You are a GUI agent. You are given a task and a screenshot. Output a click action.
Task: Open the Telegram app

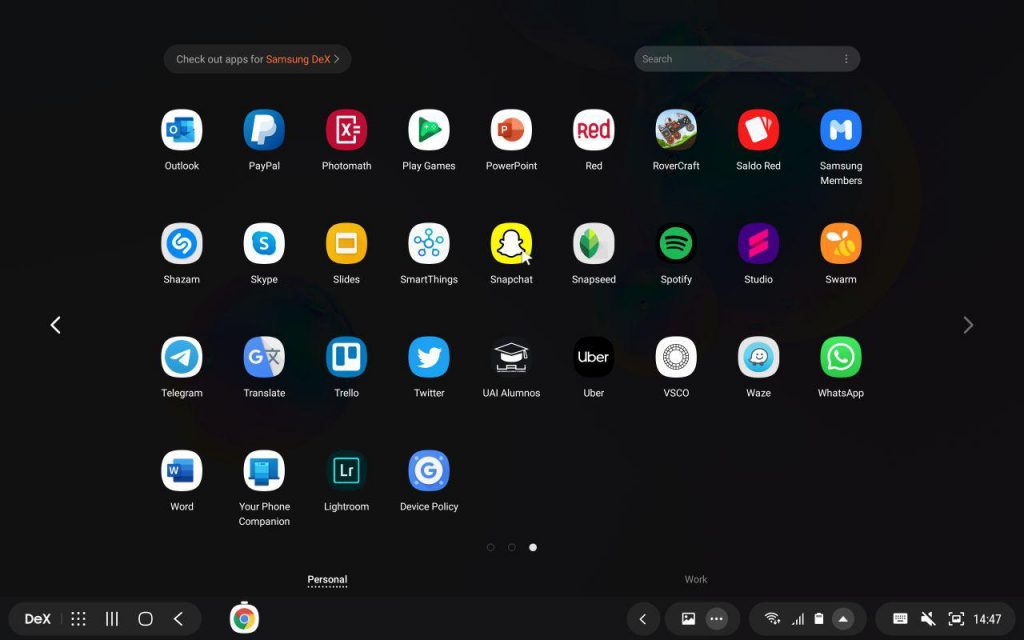(x=182, y=357)
